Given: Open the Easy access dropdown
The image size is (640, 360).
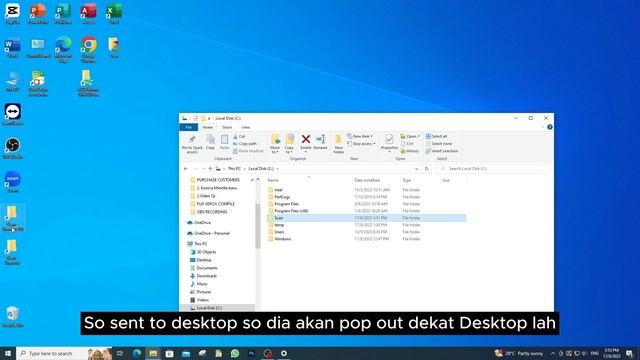Looking at the screenshot, I should tap(361, 144).
